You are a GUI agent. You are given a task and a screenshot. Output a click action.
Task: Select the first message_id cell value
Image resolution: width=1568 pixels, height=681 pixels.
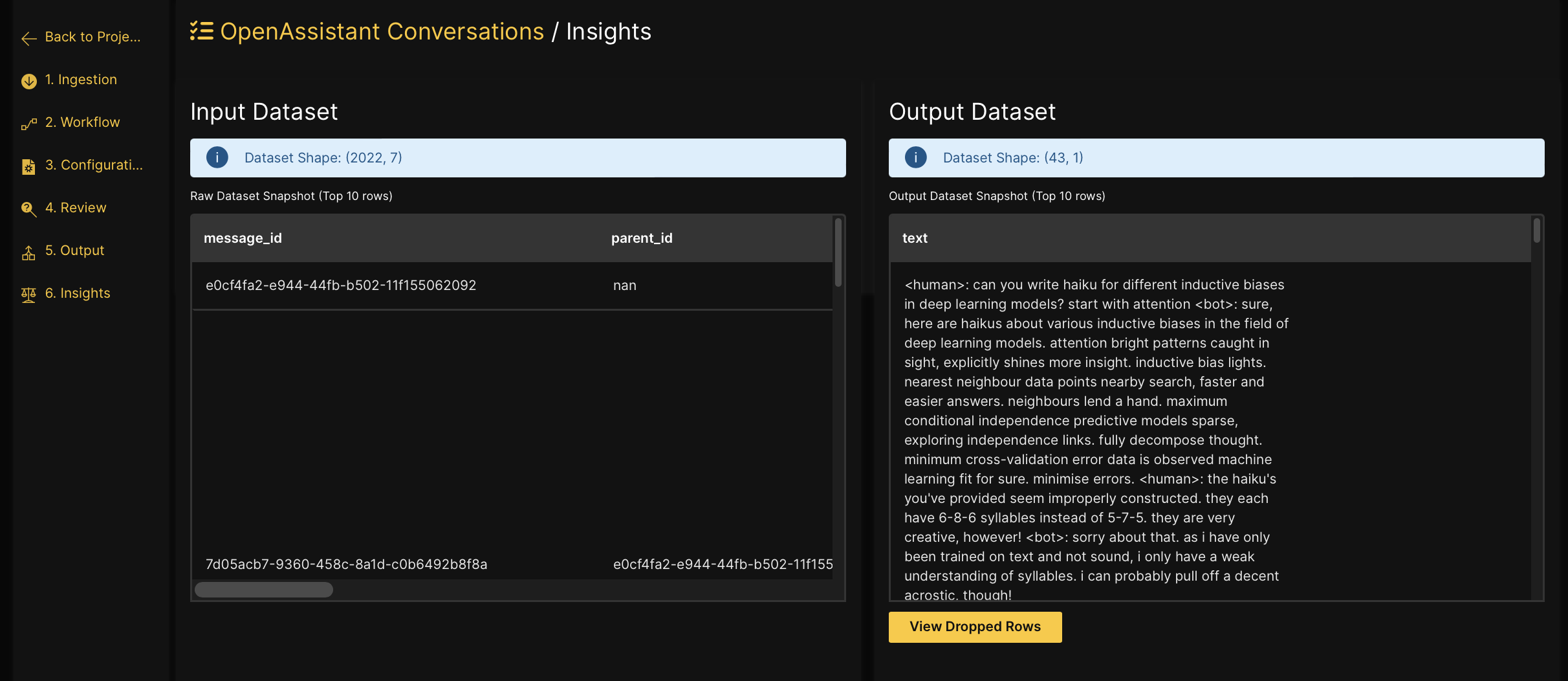pyautogui.click(x=342, y=285)
